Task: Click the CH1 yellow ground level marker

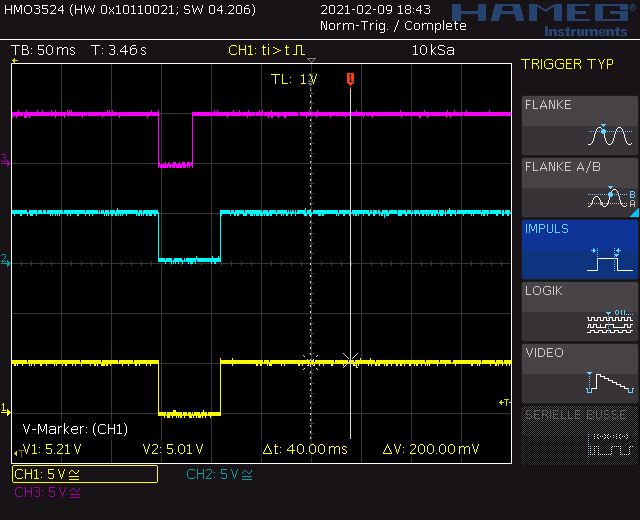Action: [5, 409]
